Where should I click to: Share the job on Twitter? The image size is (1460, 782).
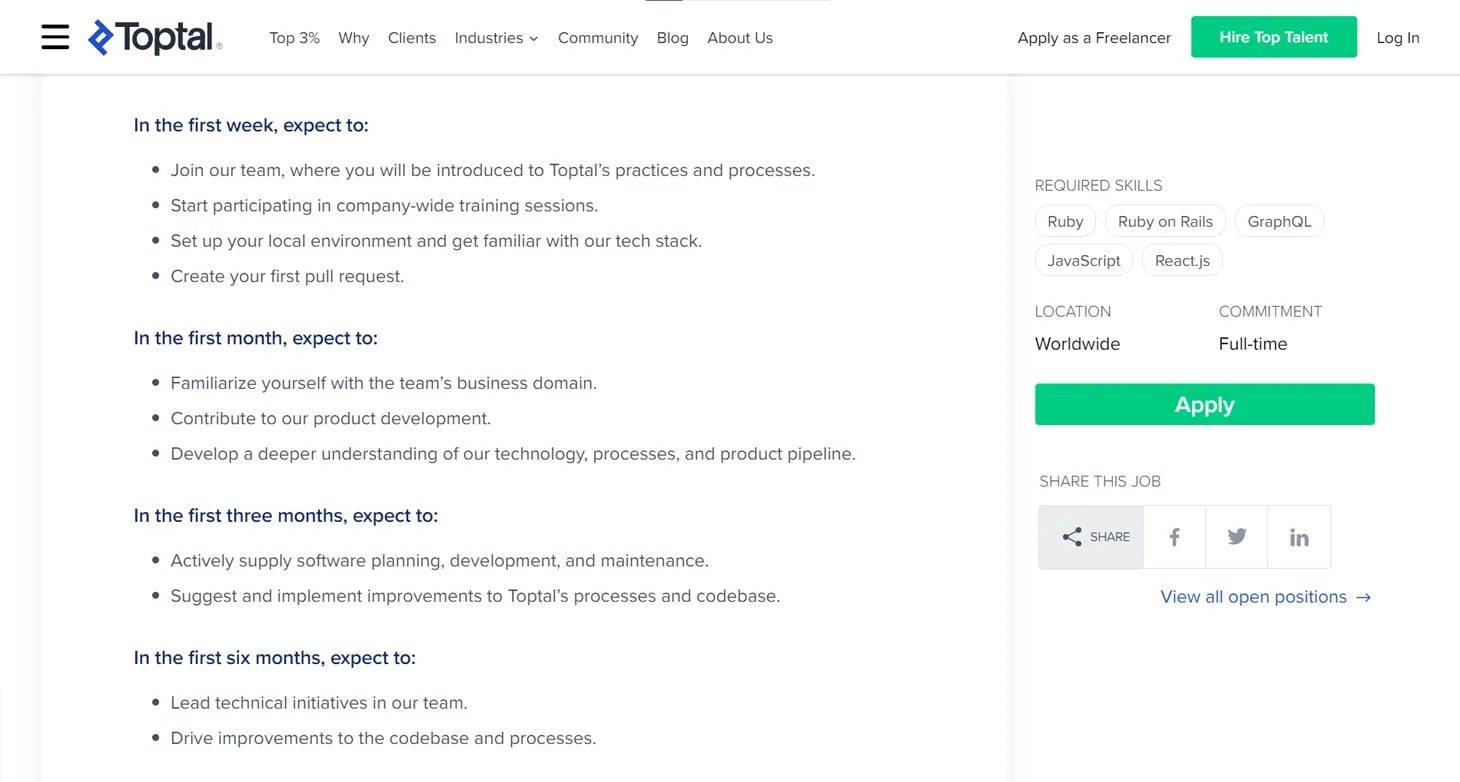click(1236, 537)
